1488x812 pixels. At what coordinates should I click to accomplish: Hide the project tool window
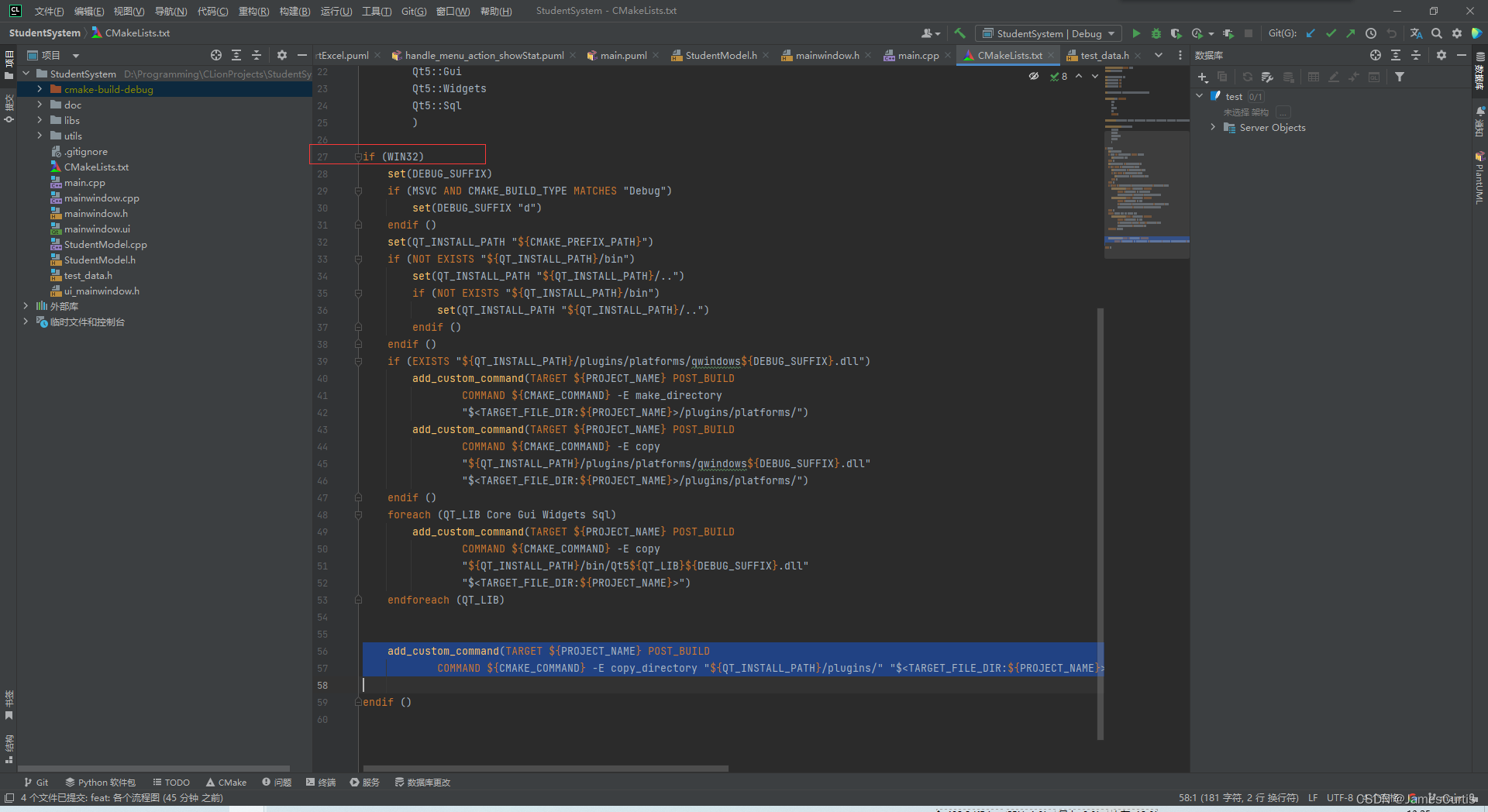pos(302,55)
